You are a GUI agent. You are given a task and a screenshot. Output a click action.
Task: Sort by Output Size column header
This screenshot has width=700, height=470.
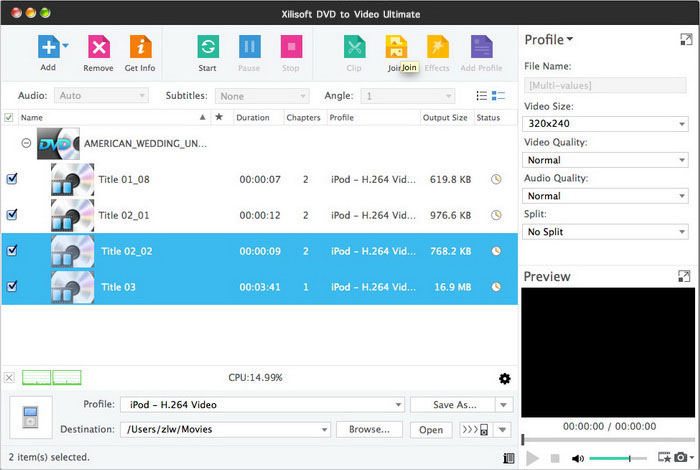click(x=446, y=117)
